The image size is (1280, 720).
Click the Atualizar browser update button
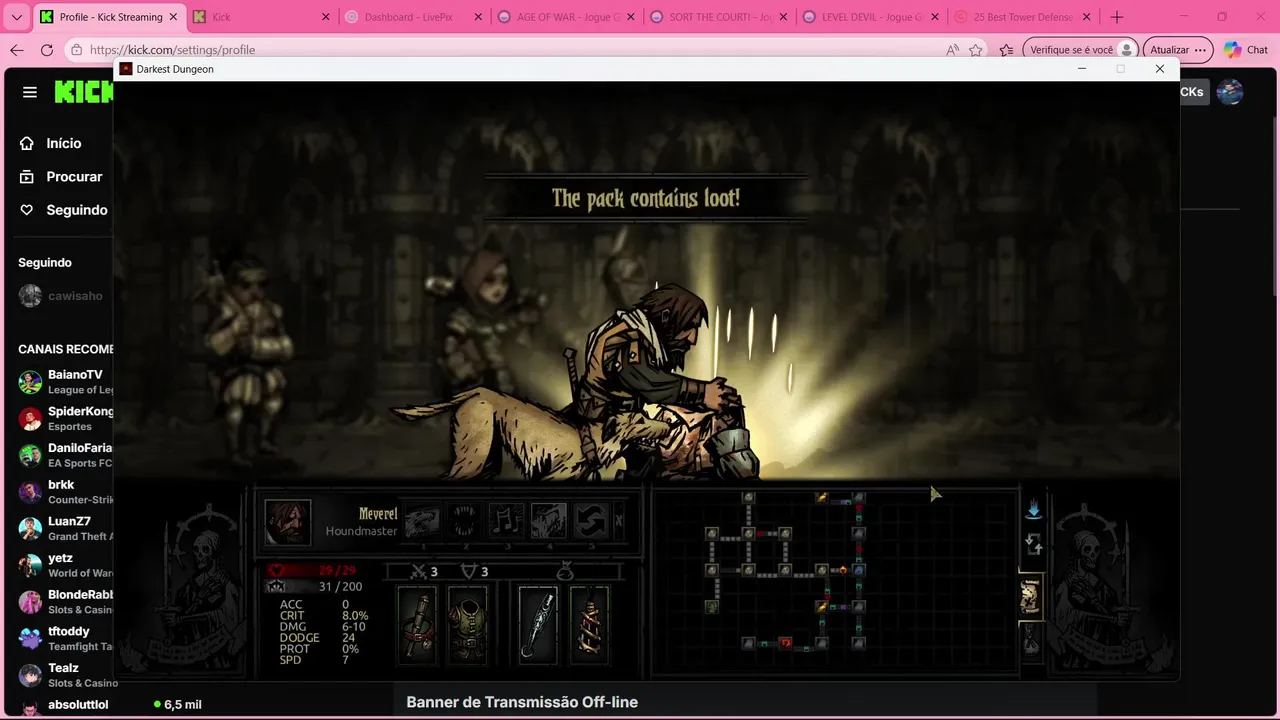[x=1178, y=50]
